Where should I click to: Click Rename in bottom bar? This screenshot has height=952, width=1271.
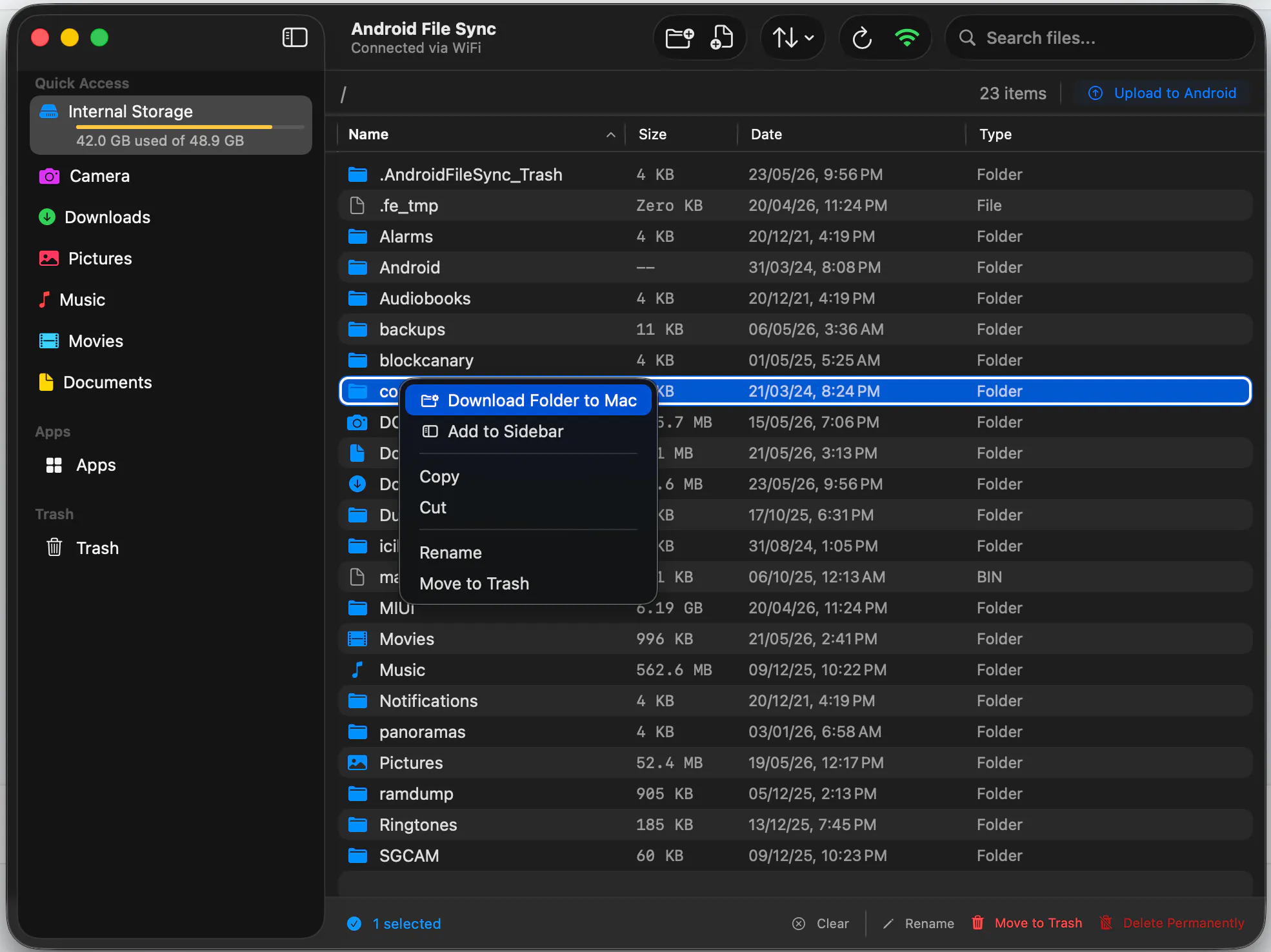918,924
